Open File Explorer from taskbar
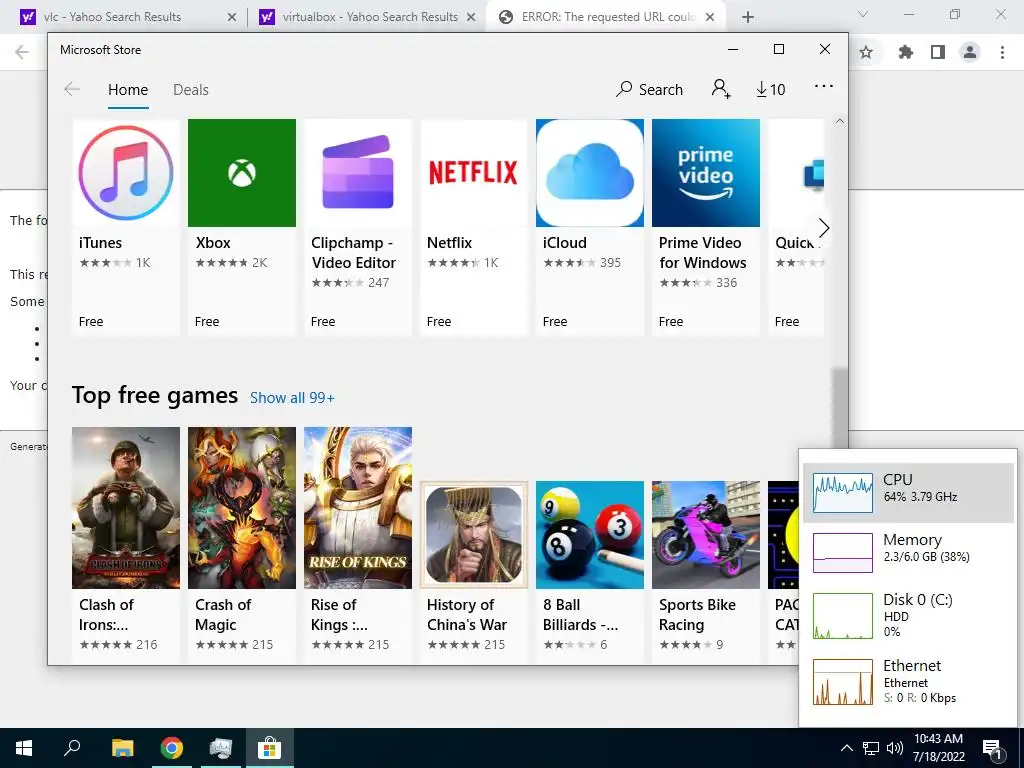This screenshot has width=1024, height=768. pos(122,748)
